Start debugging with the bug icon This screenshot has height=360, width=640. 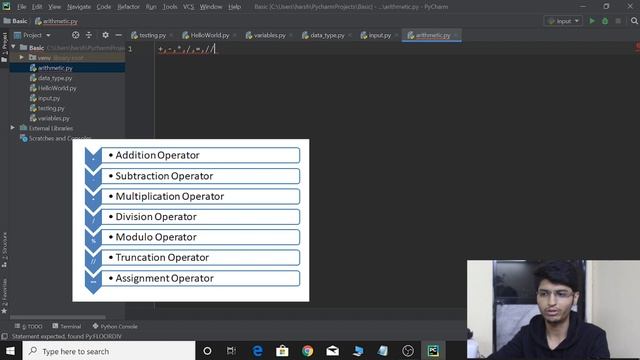point(605,21)
